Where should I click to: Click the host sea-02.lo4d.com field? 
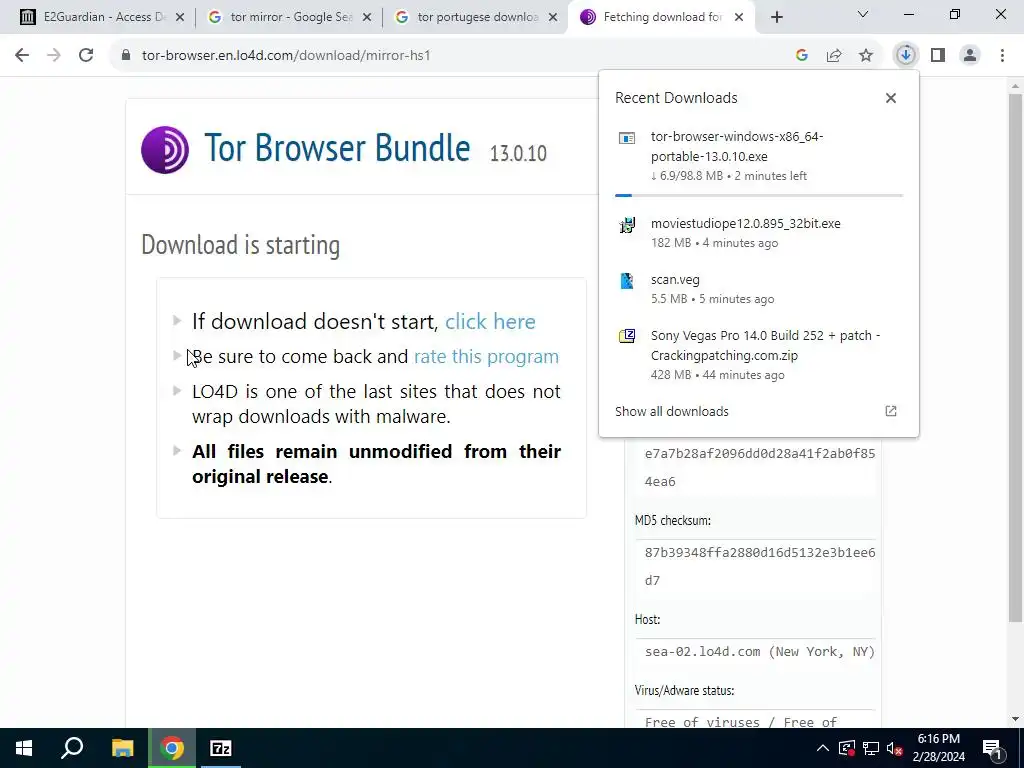[758, 652]
